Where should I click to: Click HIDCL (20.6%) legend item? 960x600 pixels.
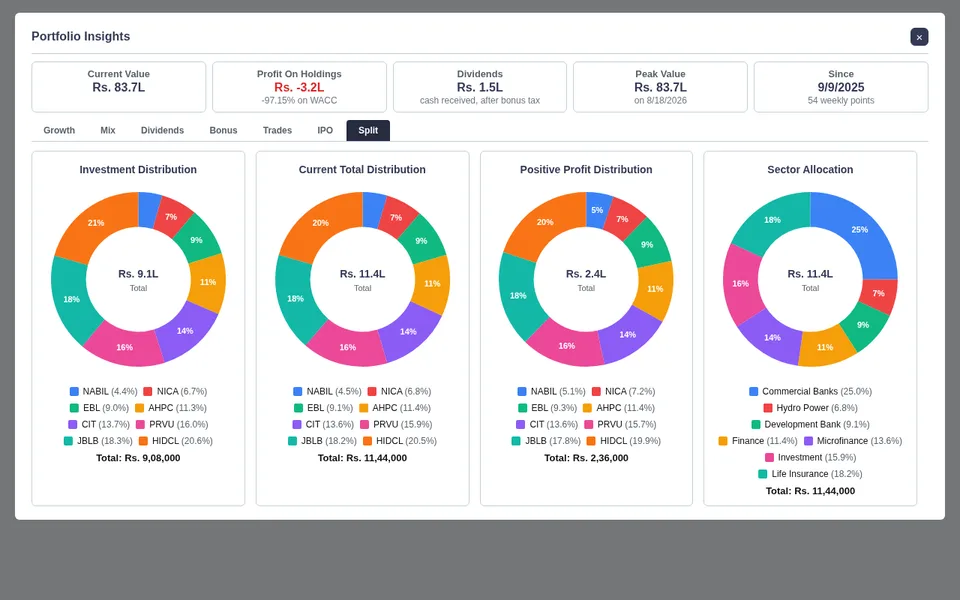point(176,441)
